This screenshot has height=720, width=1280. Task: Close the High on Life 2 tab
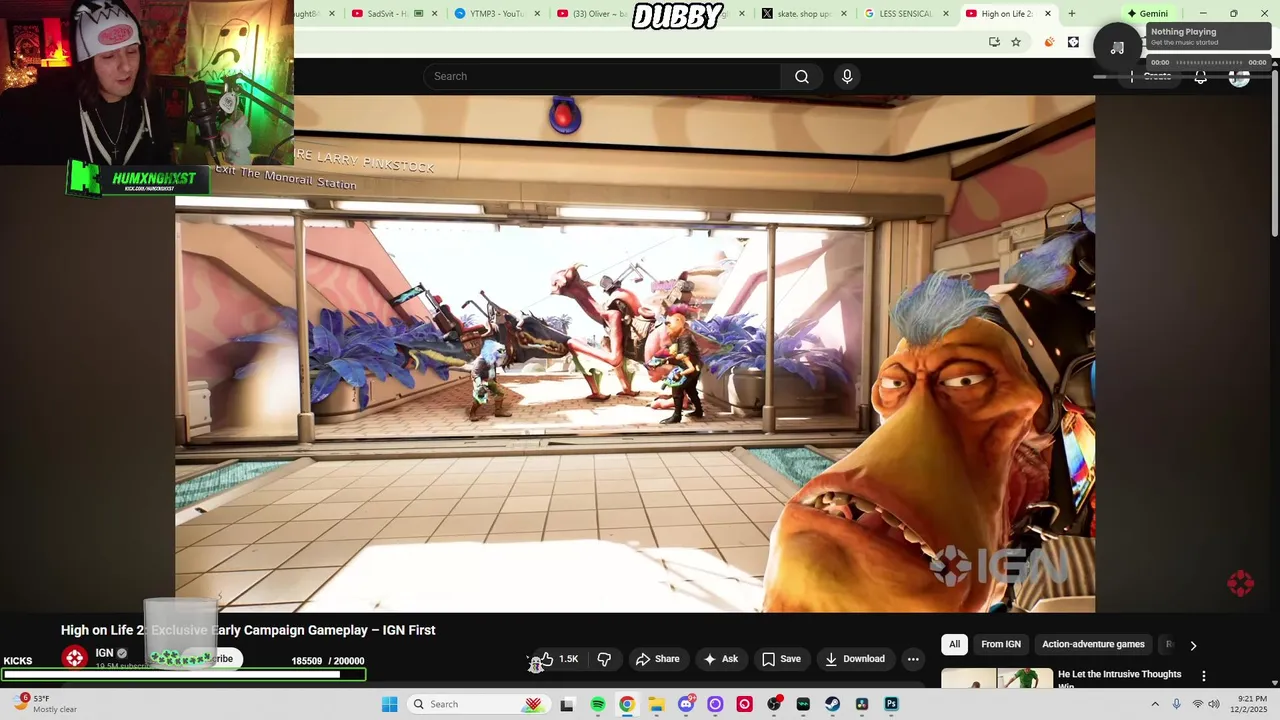[x=1048, y=14]
